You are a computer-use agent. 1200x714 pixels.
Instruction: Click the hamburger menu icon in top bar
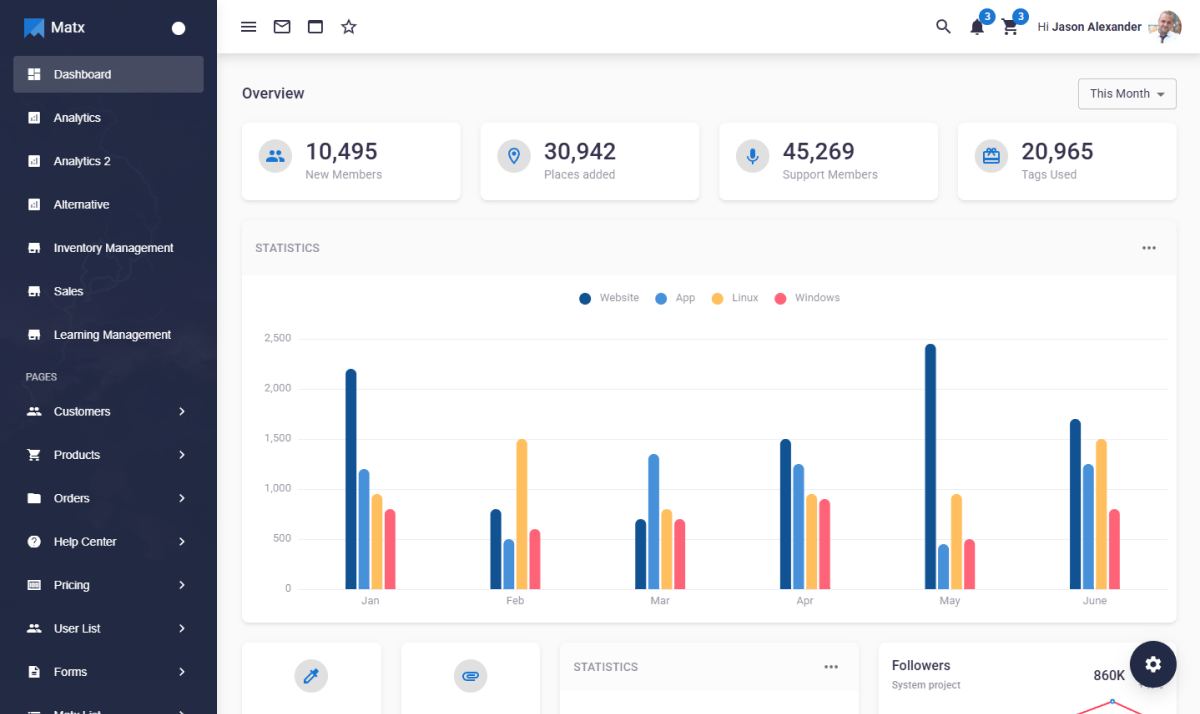pos(249,27)
